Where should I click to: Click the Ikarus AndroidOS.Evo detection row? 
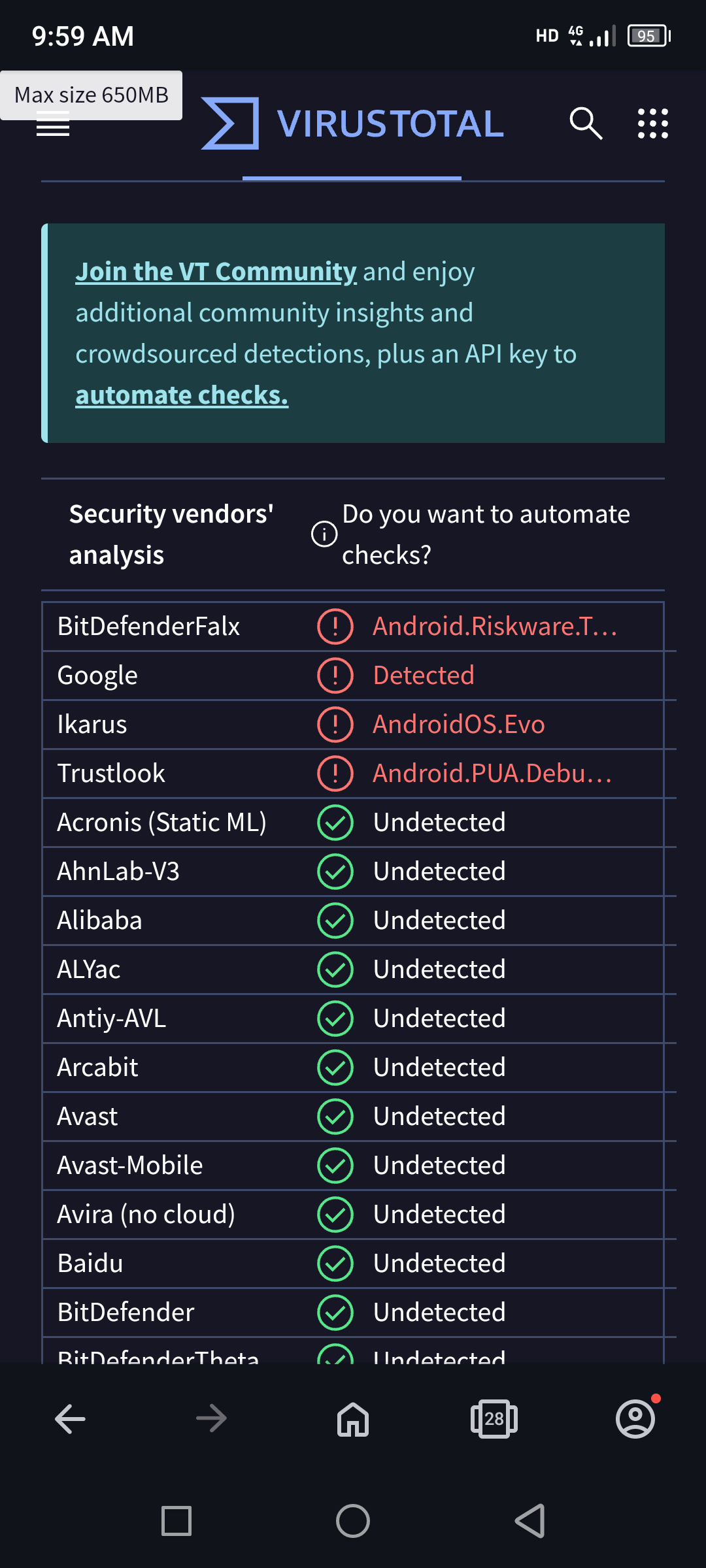pyautogui.click(x=458, y=724)
